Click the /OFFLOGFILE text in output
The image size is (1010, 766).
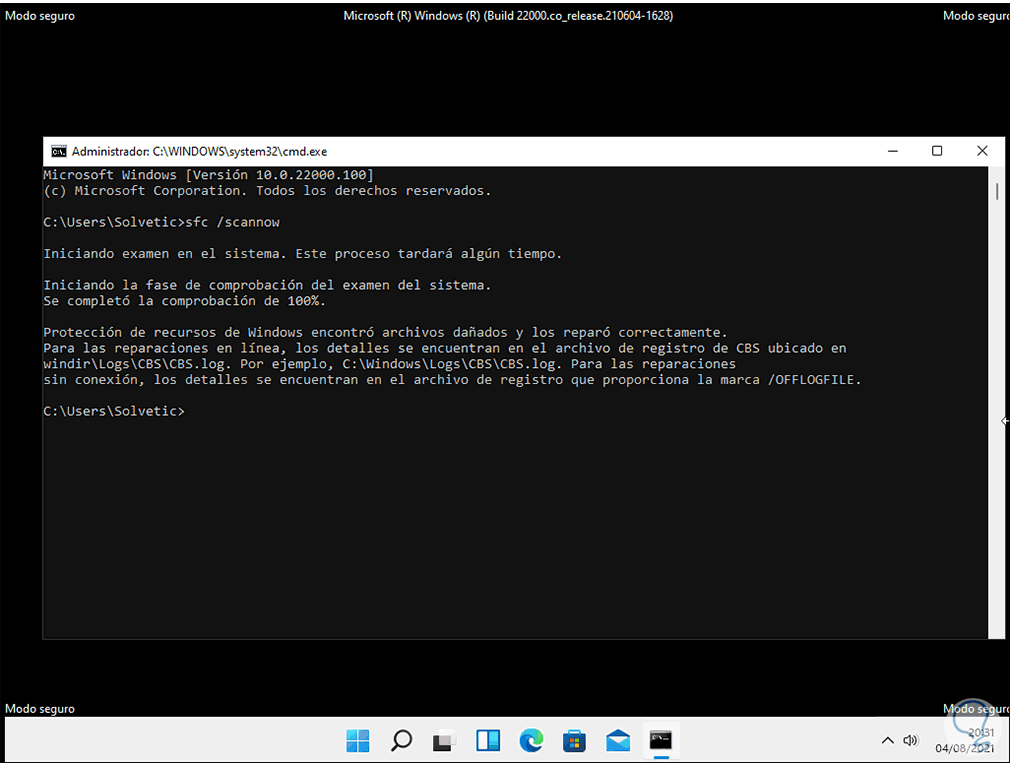814,379
